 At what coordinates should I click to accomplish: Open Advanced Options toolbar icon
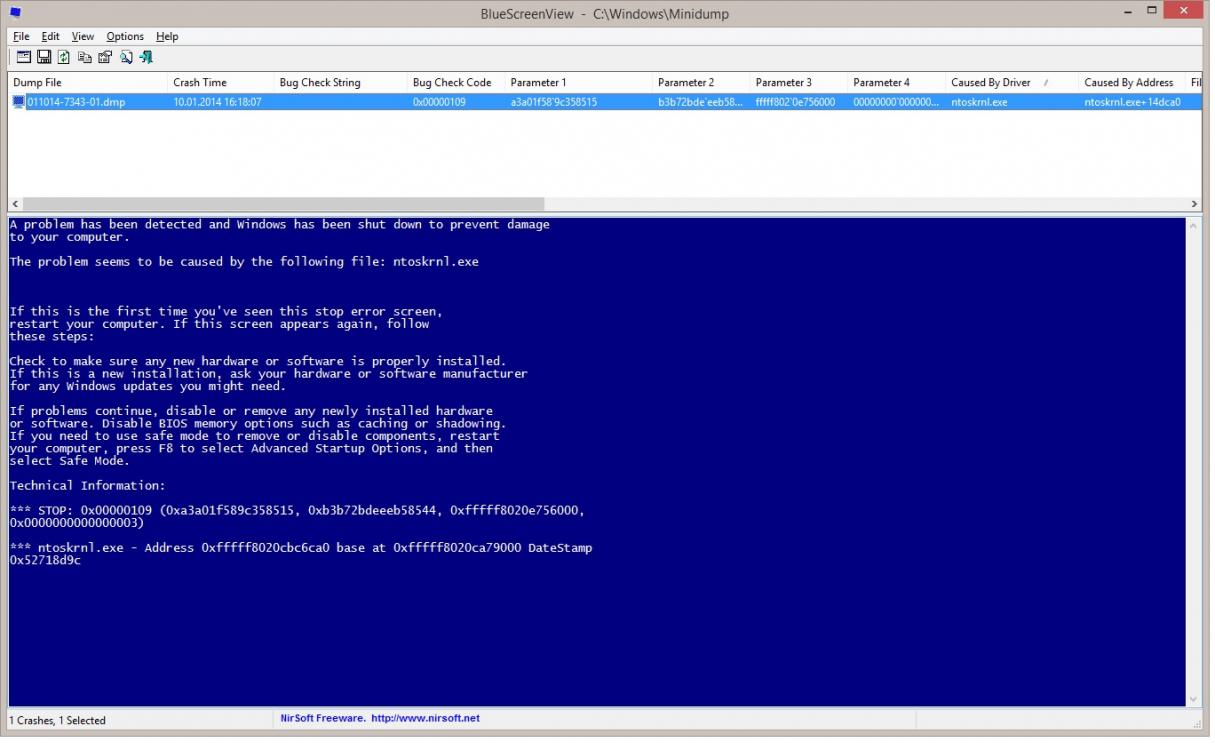pyautogui.click(x=24, y=57)
